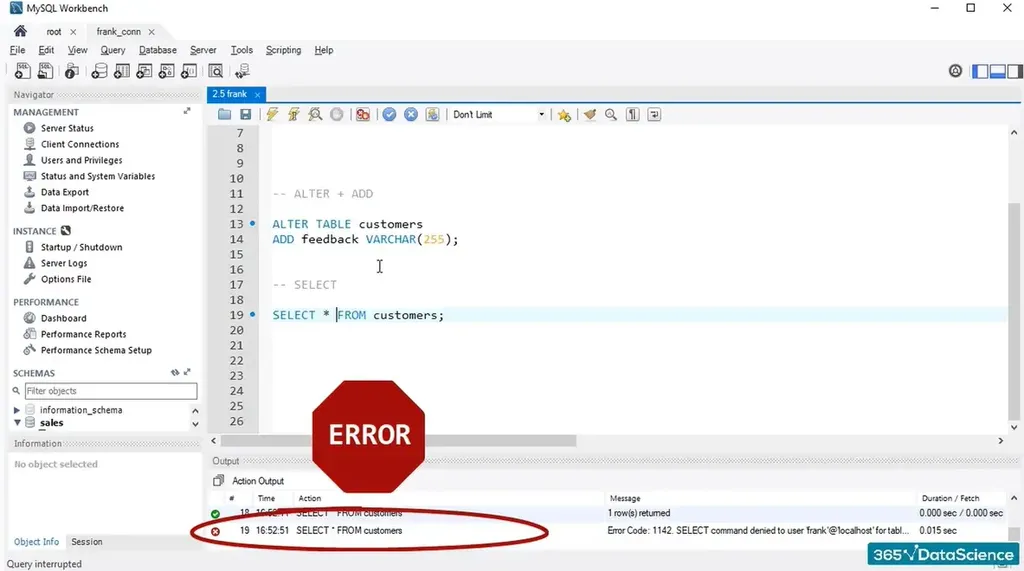Click the save script floppy disk icon
This screenshot has height=571, width=1024.
(246, 115)
